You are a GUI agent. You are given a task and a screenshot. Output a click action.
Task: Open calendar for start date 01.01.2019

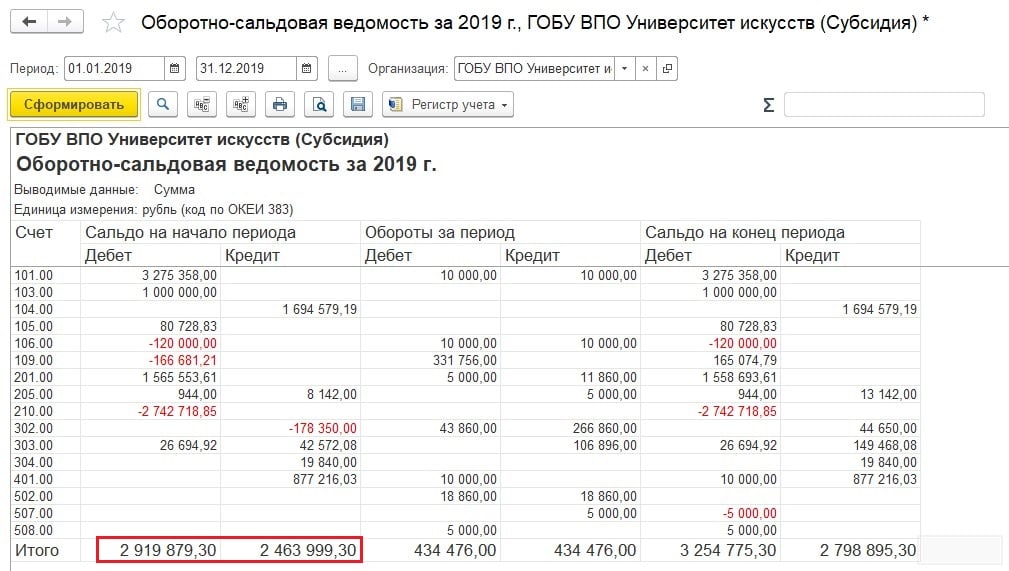click(x=174, y=68)
